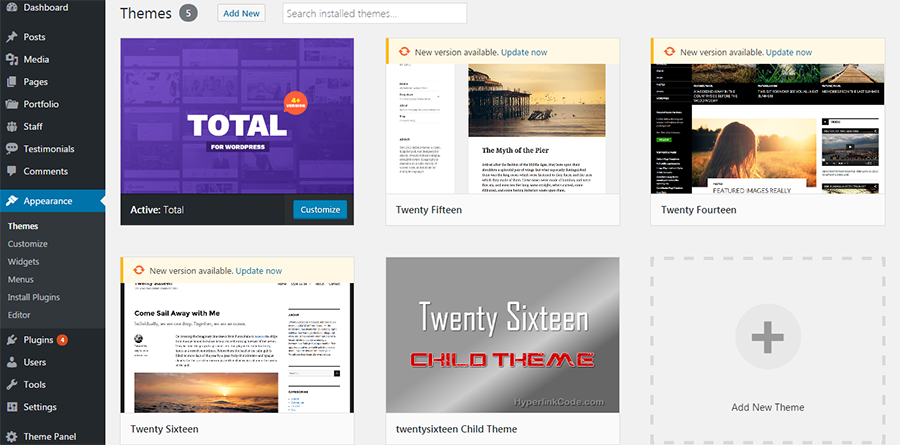The height and width of the screenshot is (445, 900).
Task: Click the themes count badge showing 5
Action: click(188, 13)
